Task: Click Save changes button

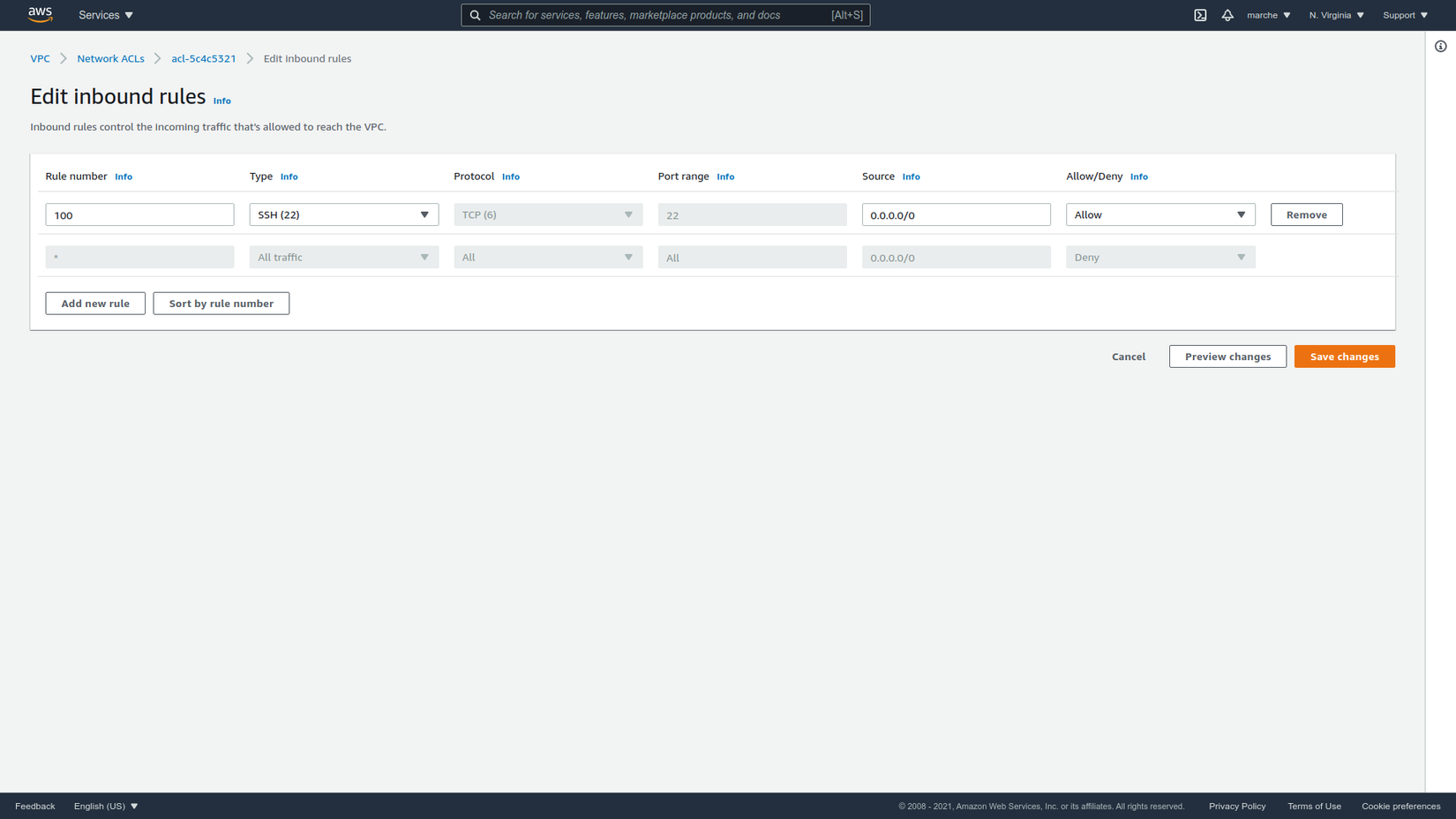Action: pyautogui.click(x=1344, y=357)
